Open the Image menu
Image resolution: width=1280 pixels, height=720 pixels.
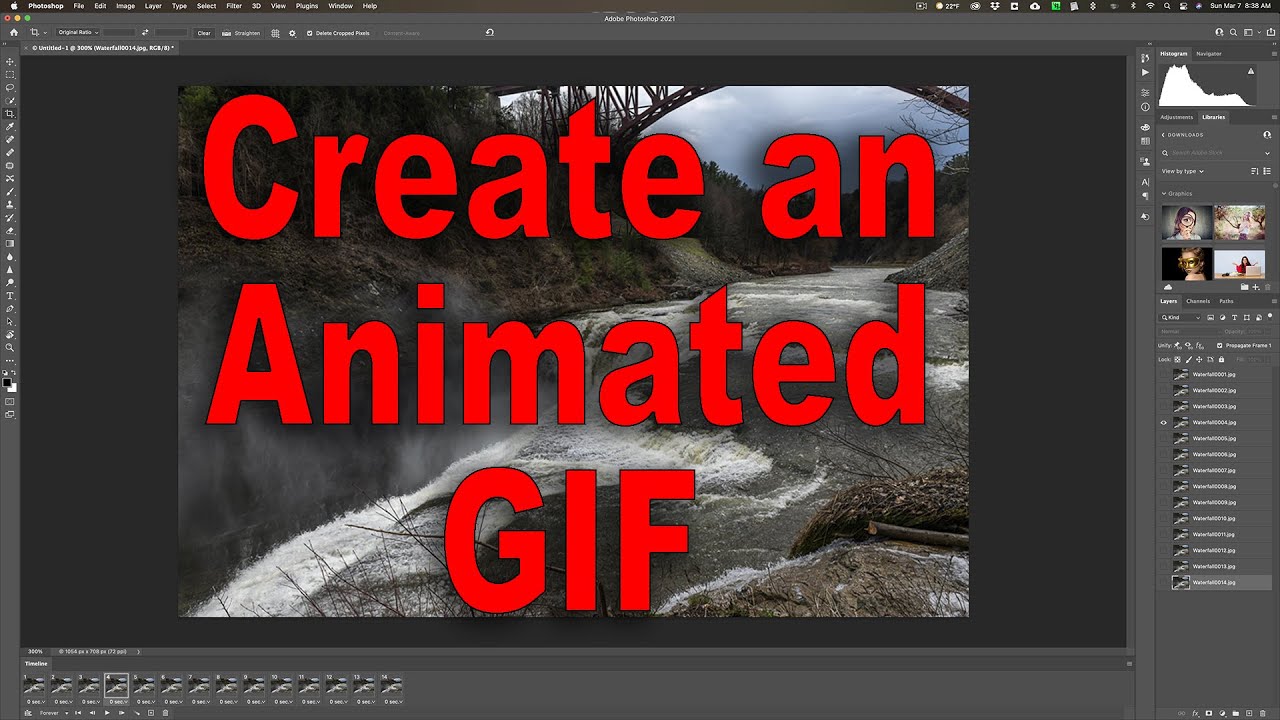(x=125, y=6)
